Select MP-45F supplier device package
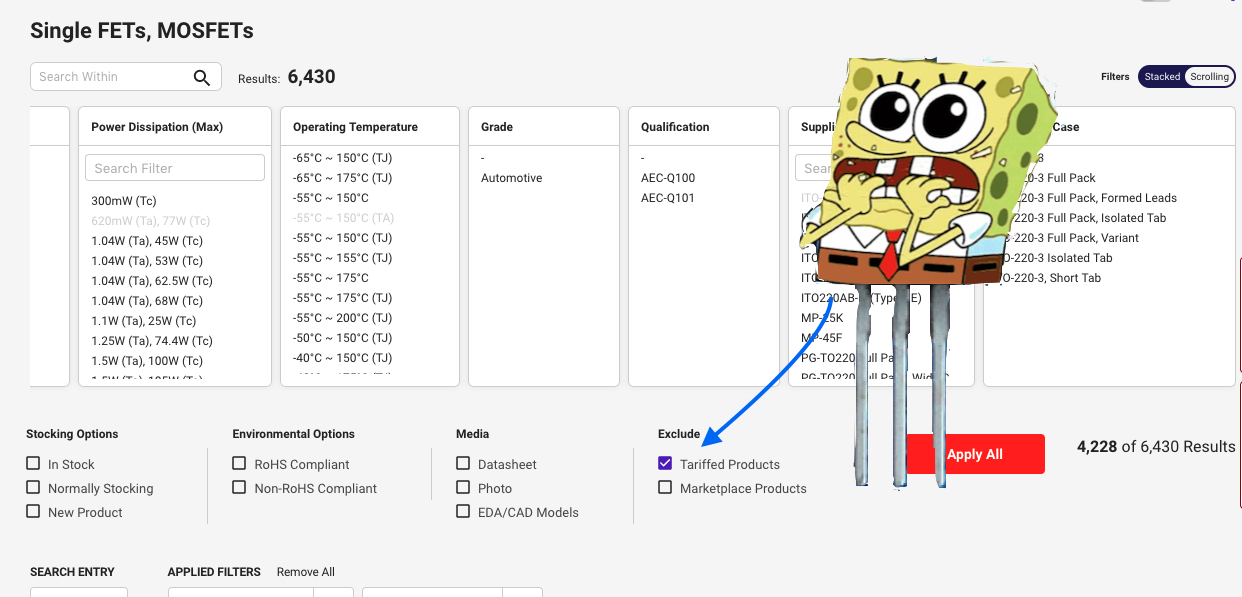 pyautogui.click(x=822, y=338)
